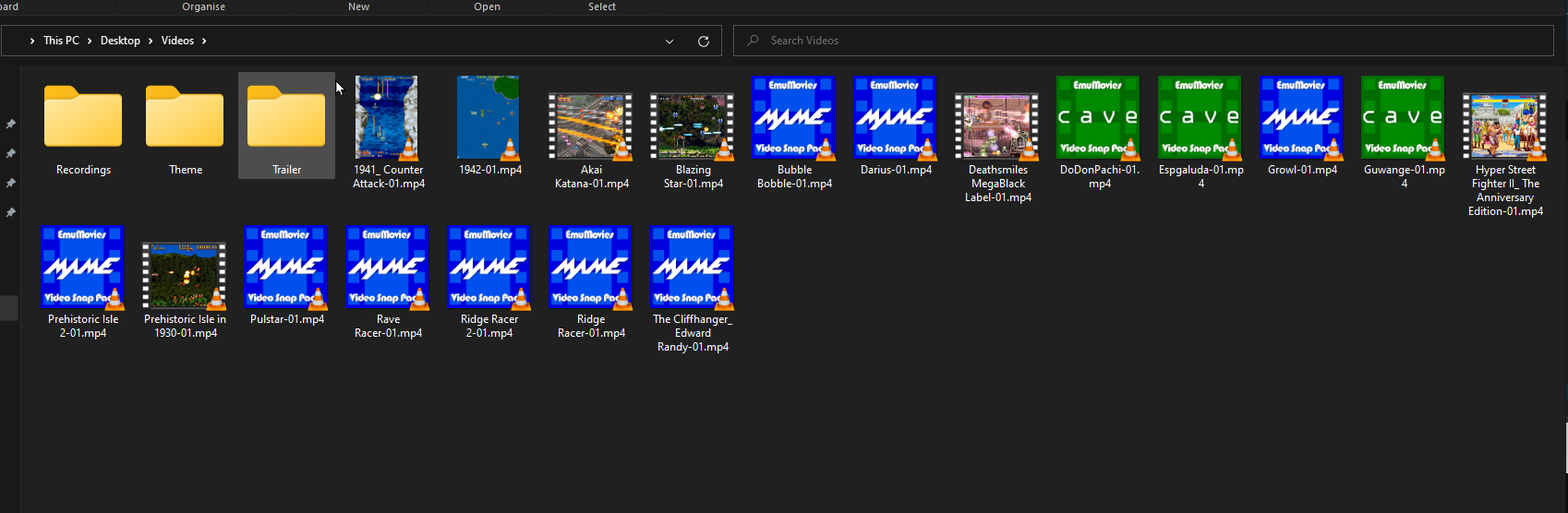Open the address bar history dropdown
Screen dimensions: 1568x513
tap(669, 41)
